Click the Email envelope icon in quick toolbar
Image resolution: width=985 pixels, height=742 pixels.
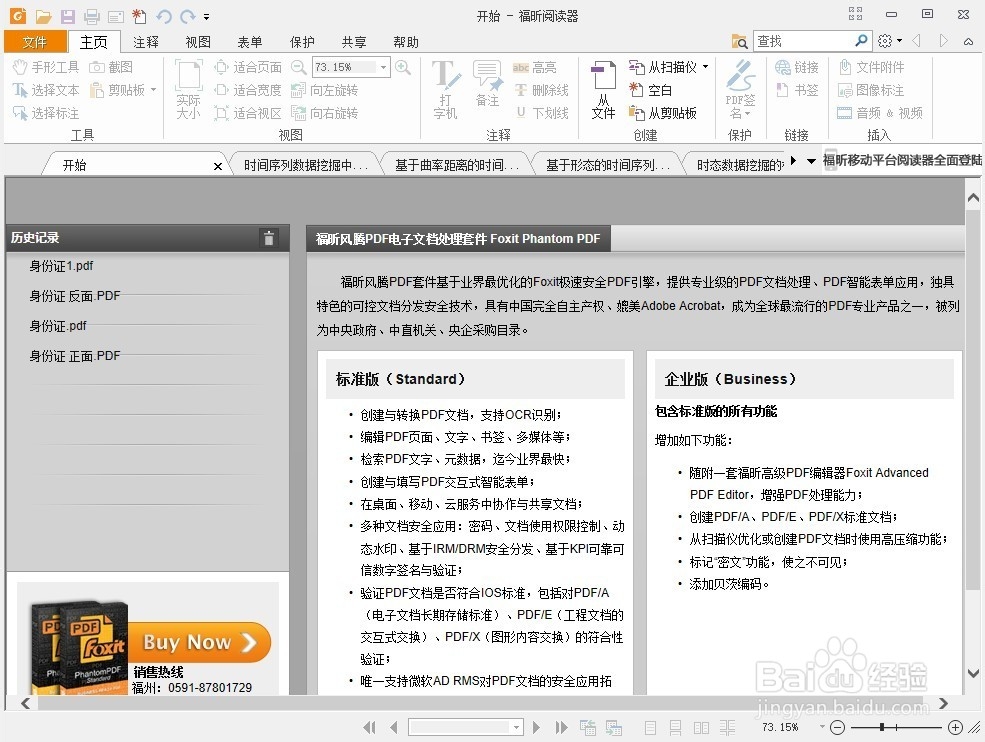(x=116, y=17)
